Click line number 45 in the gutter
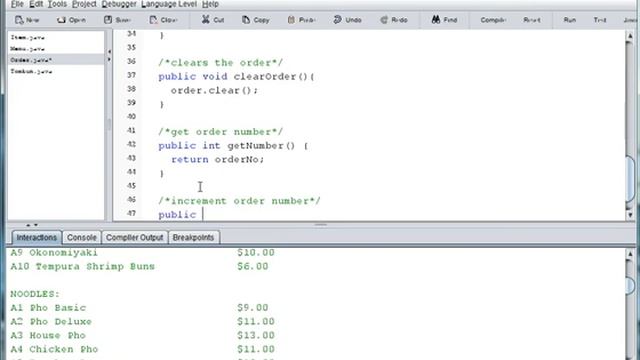The image size is (640, 360). 131,186
